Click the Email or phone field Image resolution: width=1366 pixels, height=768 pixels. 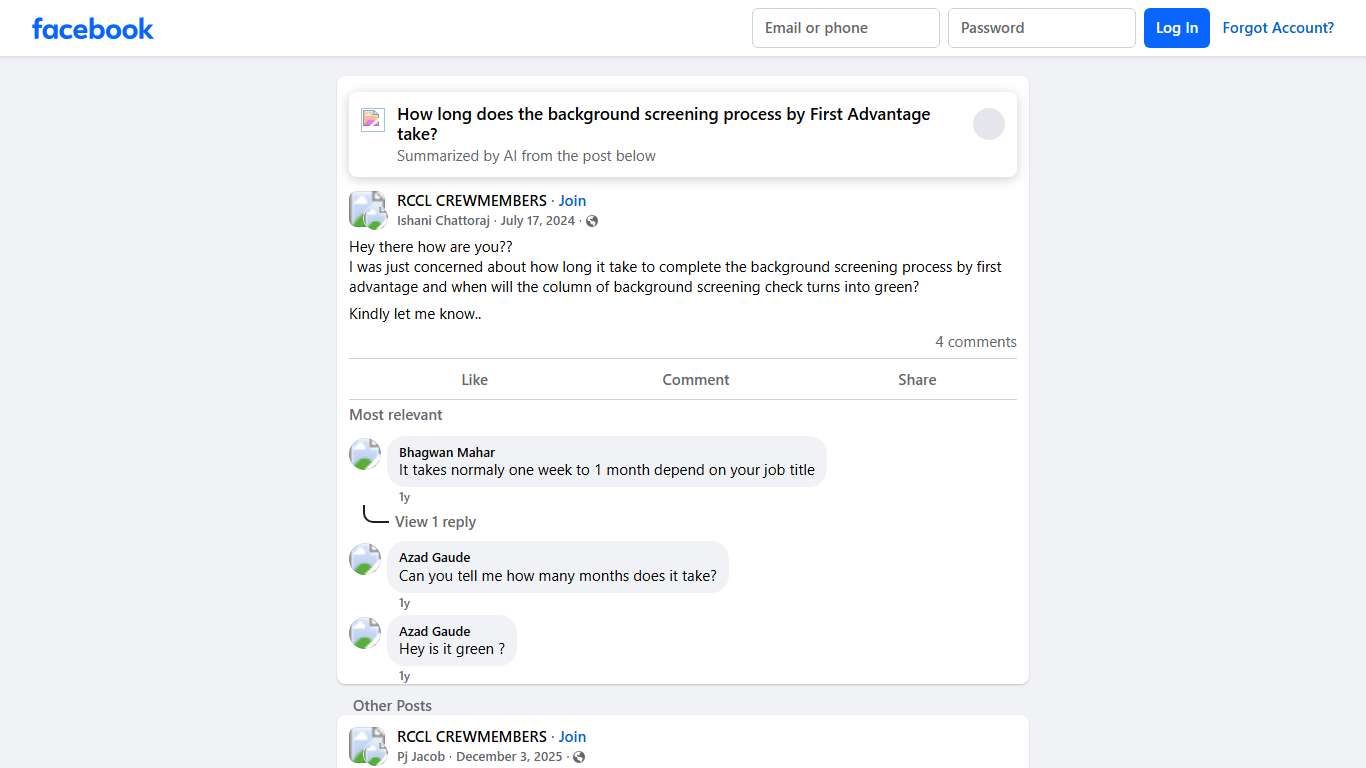845,28
